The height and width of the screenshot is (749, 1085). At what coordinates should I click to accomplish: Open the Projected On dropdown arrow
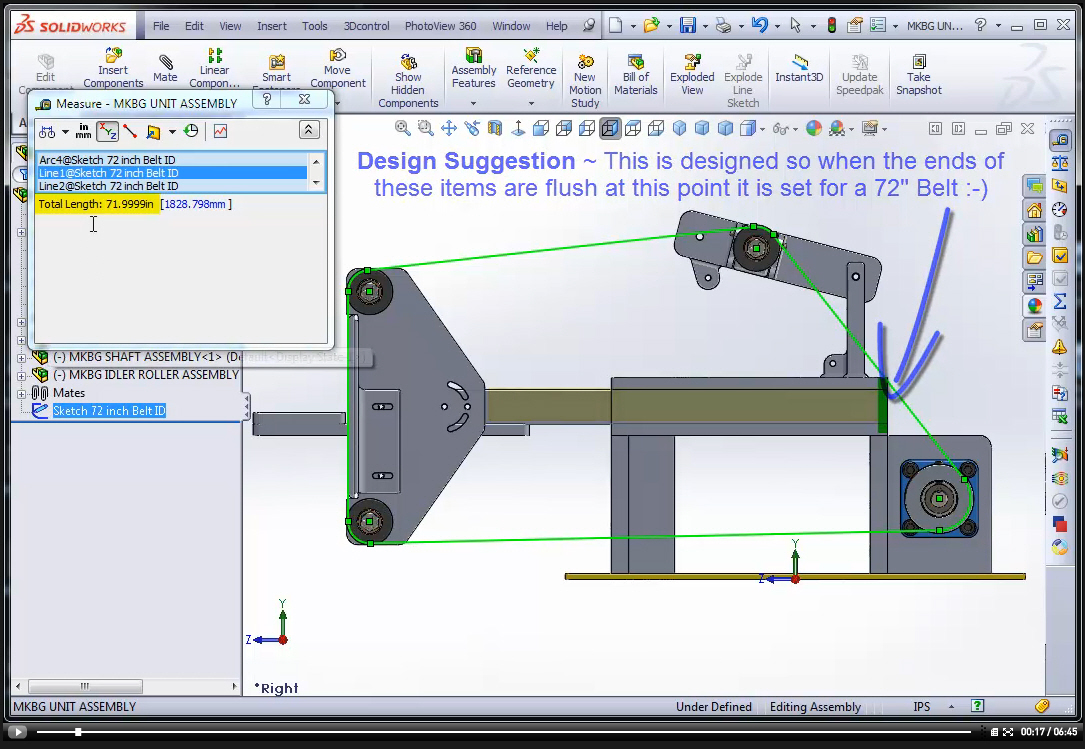pos(172,131)
